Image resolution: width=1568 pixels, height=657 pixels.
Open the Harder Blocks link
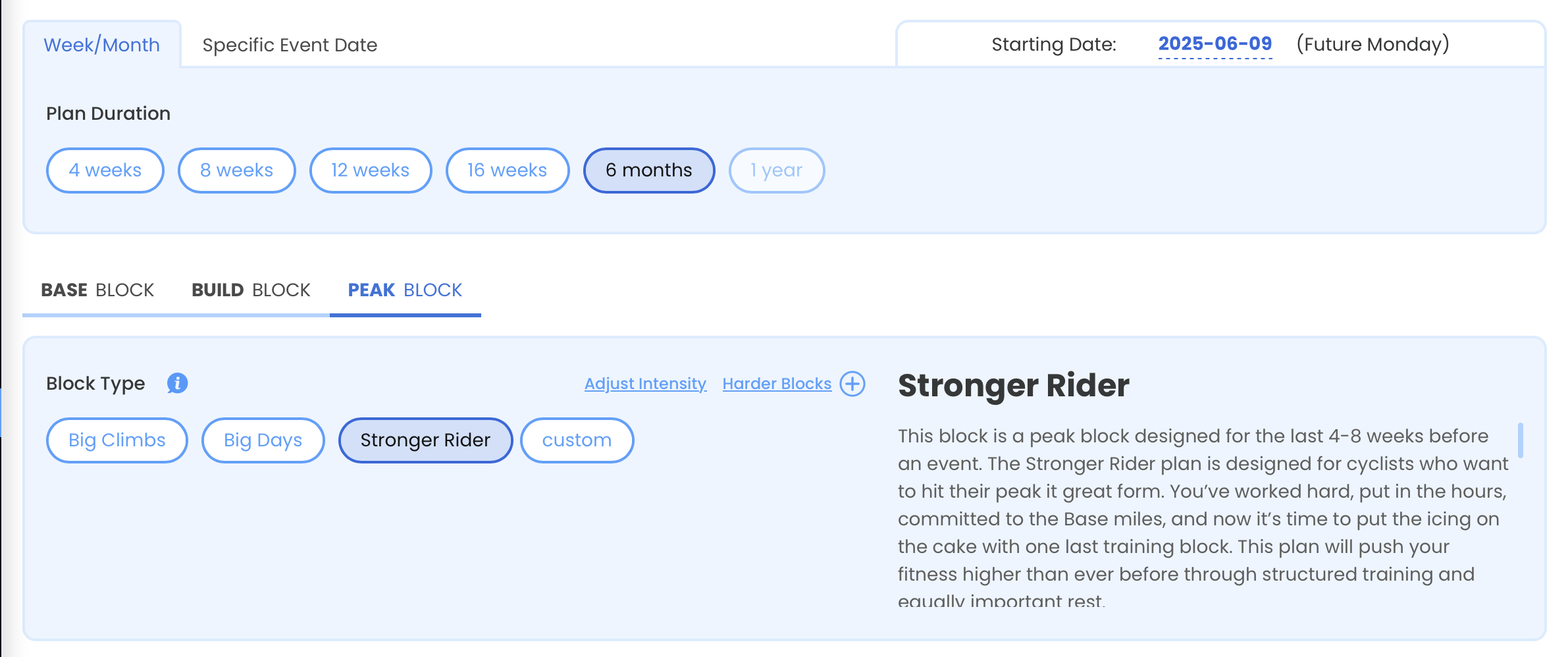pyautogui.click(x=777, y=384)
